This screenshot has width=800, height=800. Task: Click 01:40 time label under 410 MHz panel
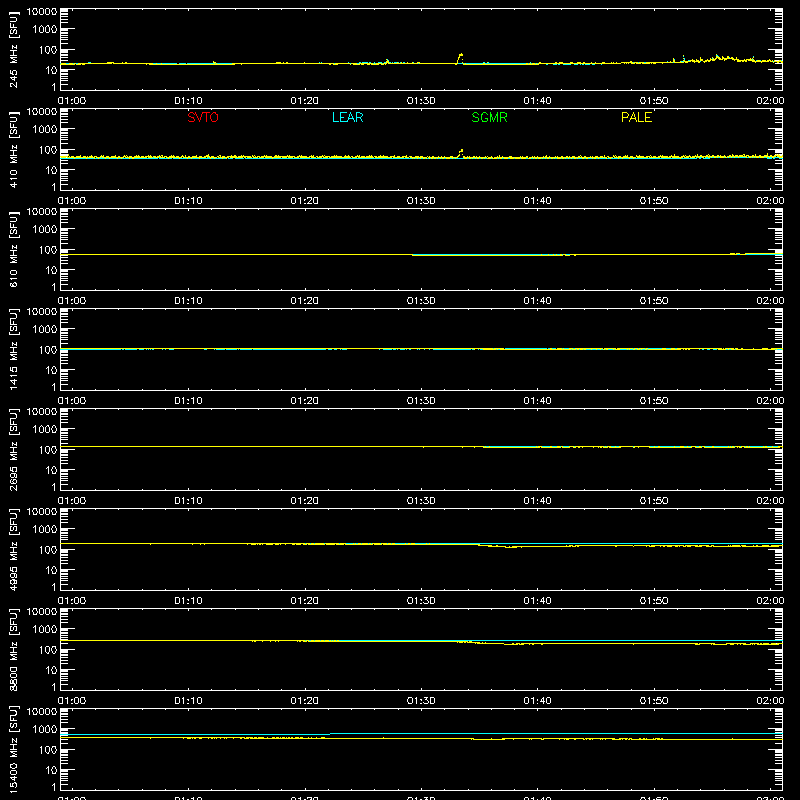[x=537, y=201]
